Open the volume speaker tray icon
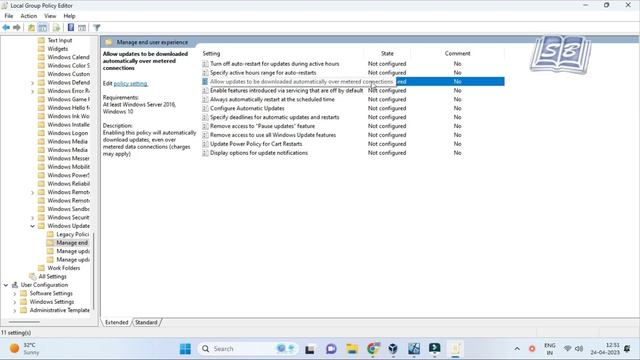 [579, 349]
